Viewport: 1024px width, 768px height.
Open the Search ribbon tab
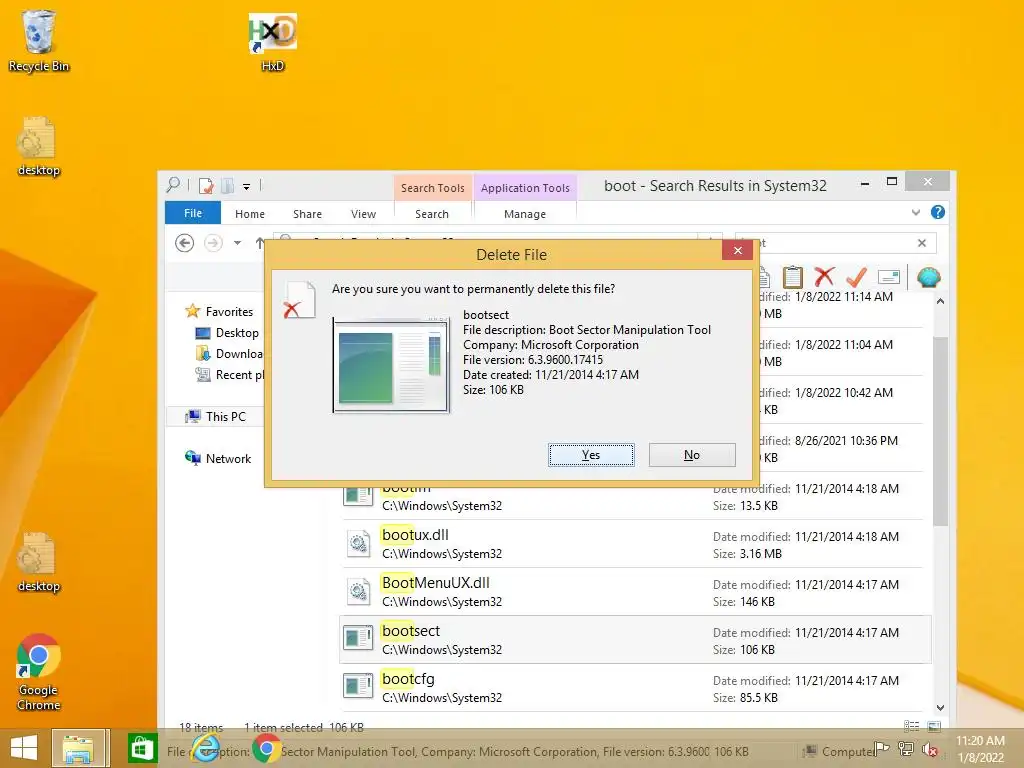pyautogui.click(x=432, y=214)
